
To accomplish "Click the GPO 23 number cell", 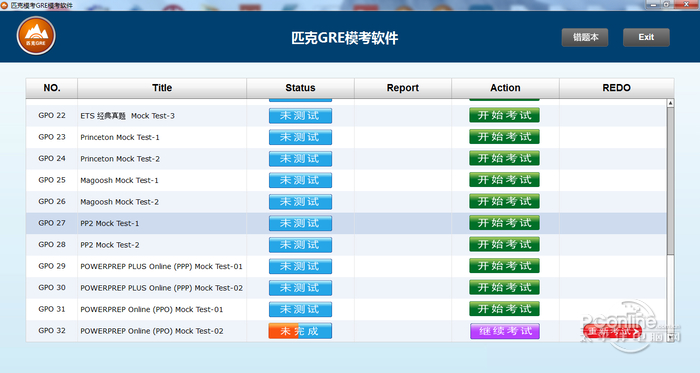I will [x=52, y=137].
